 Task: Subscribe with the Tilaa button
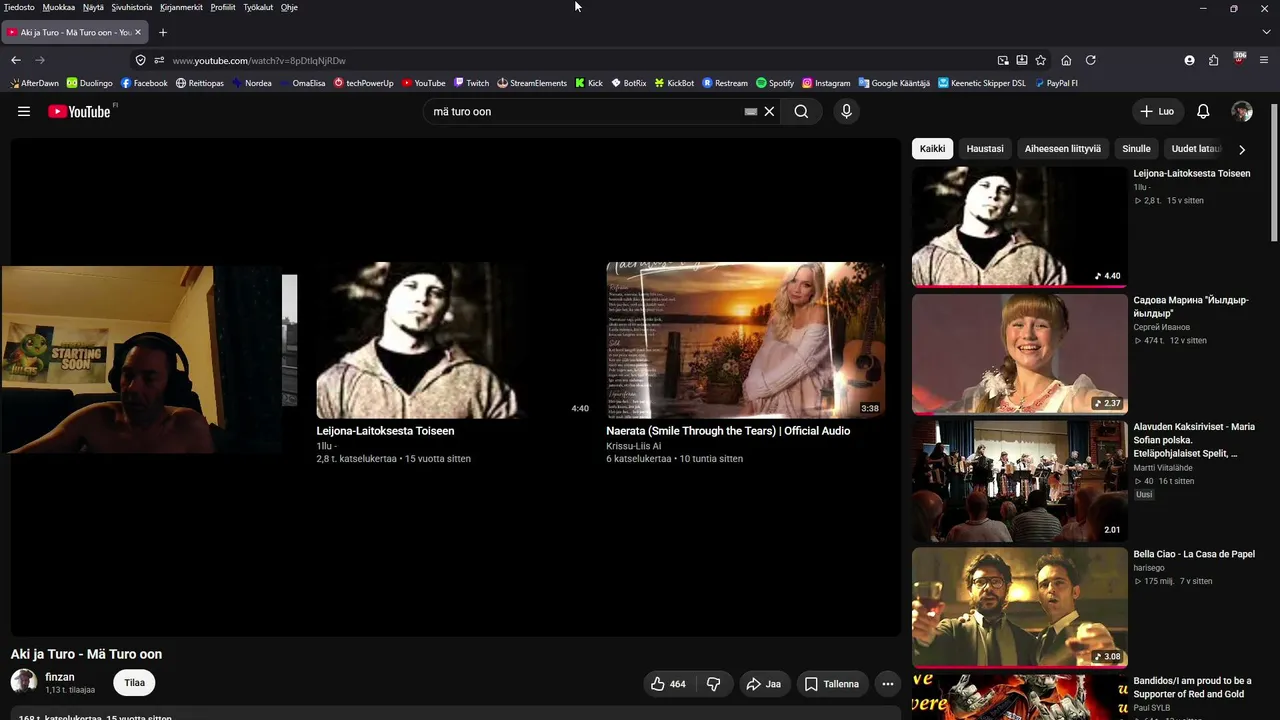(x=134, y=683)
